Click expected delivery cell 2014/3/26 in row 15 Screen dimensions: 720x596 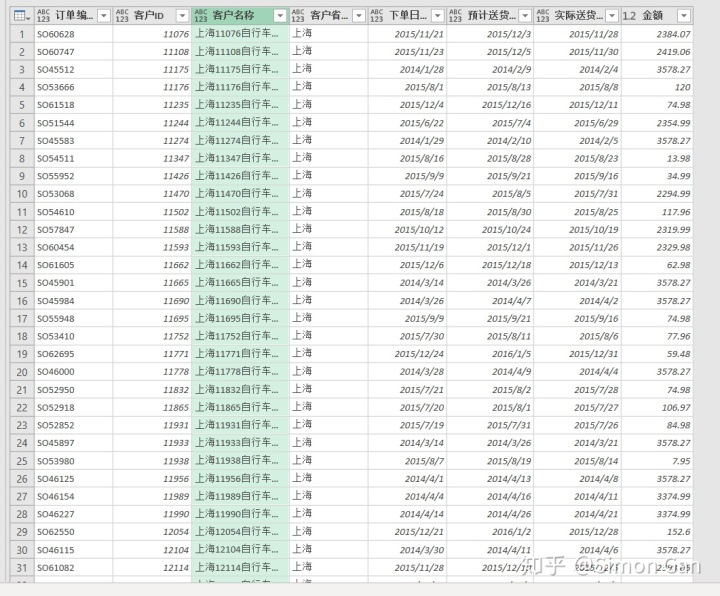[x=490, y=283]
